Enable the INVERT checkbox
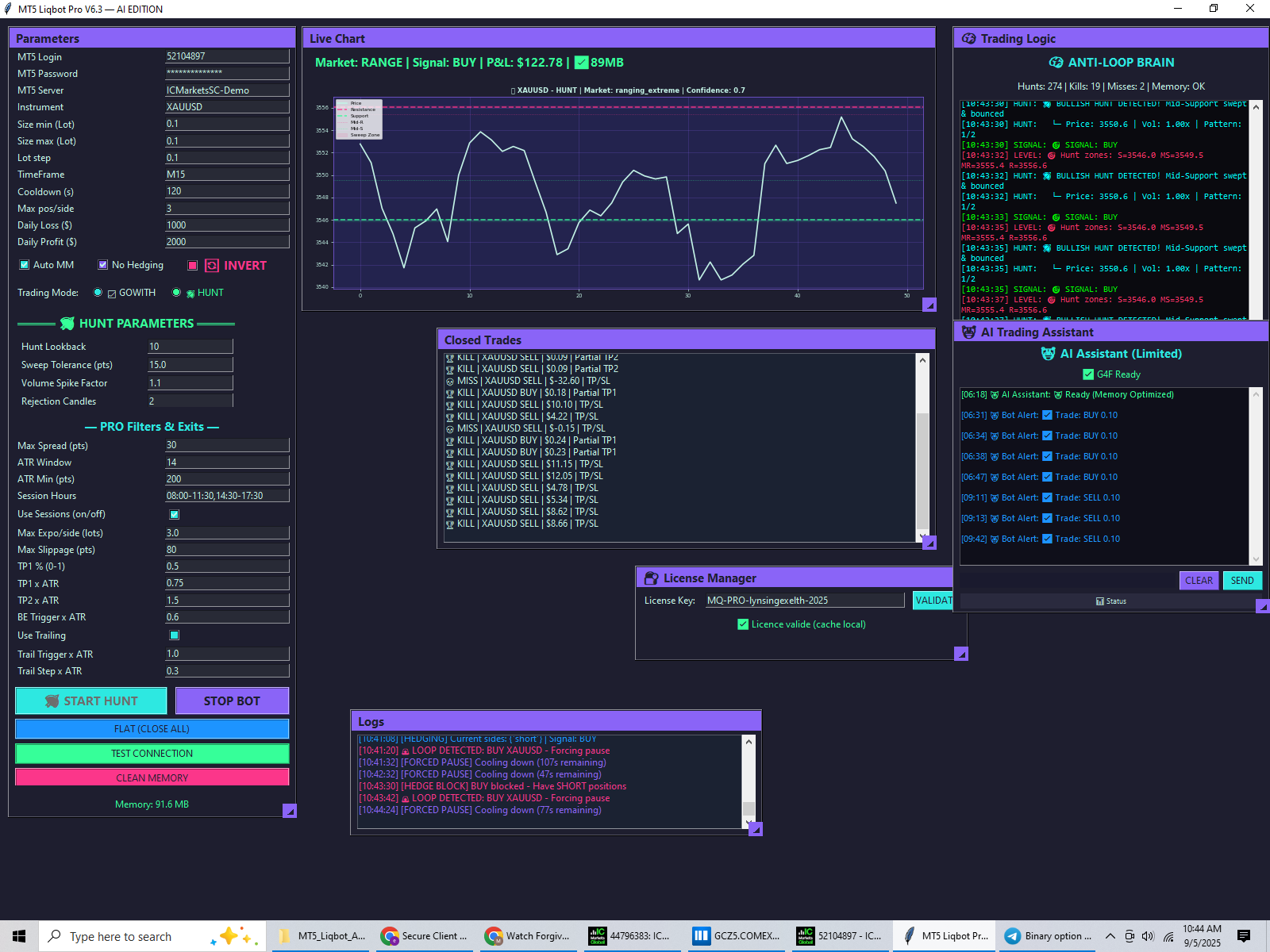Viewport: 1270px width, 952px height. click(x=193, y=266)
